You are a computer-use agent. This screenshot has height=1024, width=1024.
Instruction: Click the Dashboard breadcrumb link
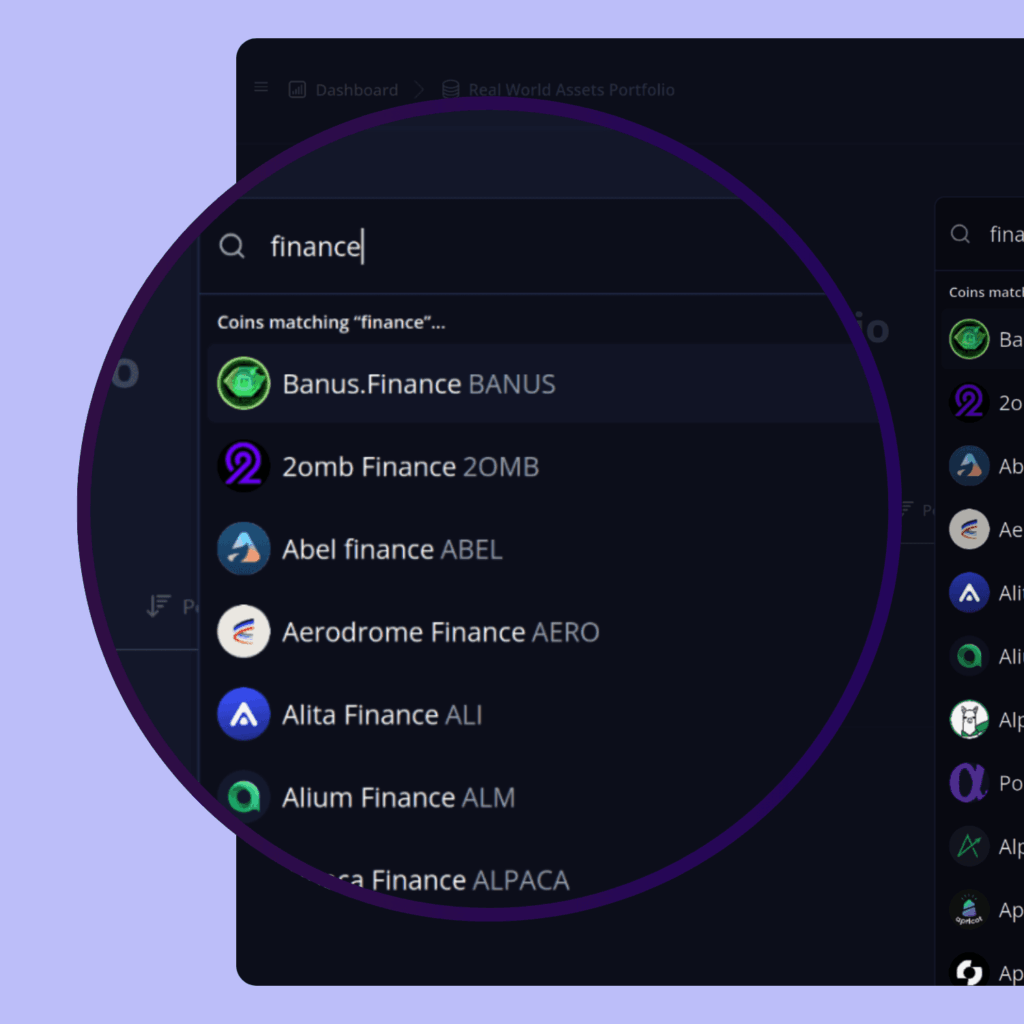(x=356, y=90)
